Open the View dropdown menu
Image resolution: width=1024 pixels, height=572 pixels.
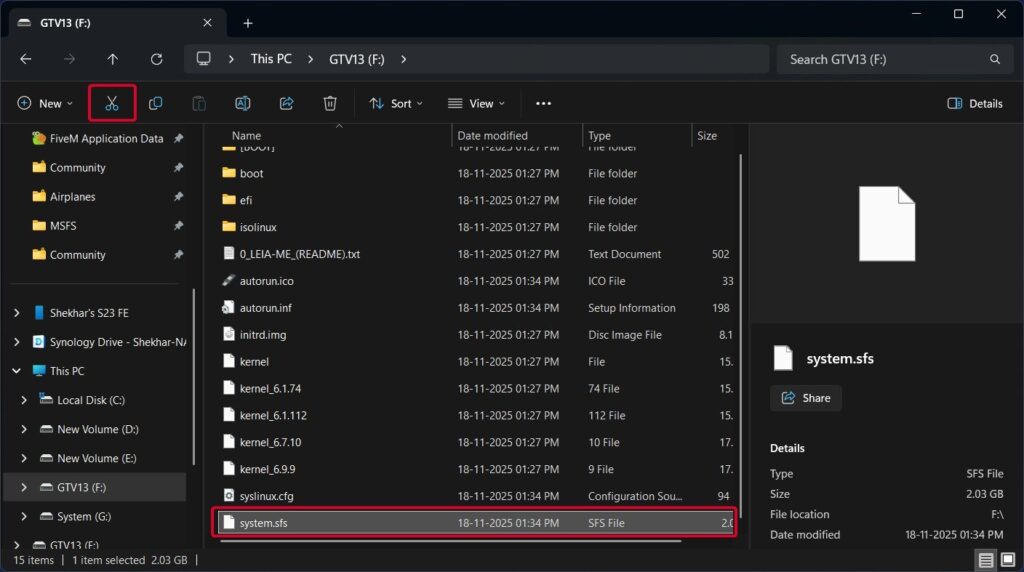tap(476, 103)
